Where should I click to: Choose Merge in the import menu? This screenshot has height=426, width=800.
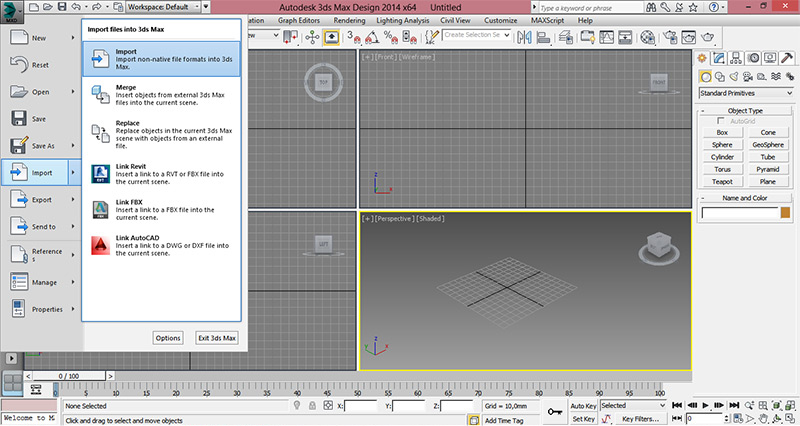tap(161, 95)
